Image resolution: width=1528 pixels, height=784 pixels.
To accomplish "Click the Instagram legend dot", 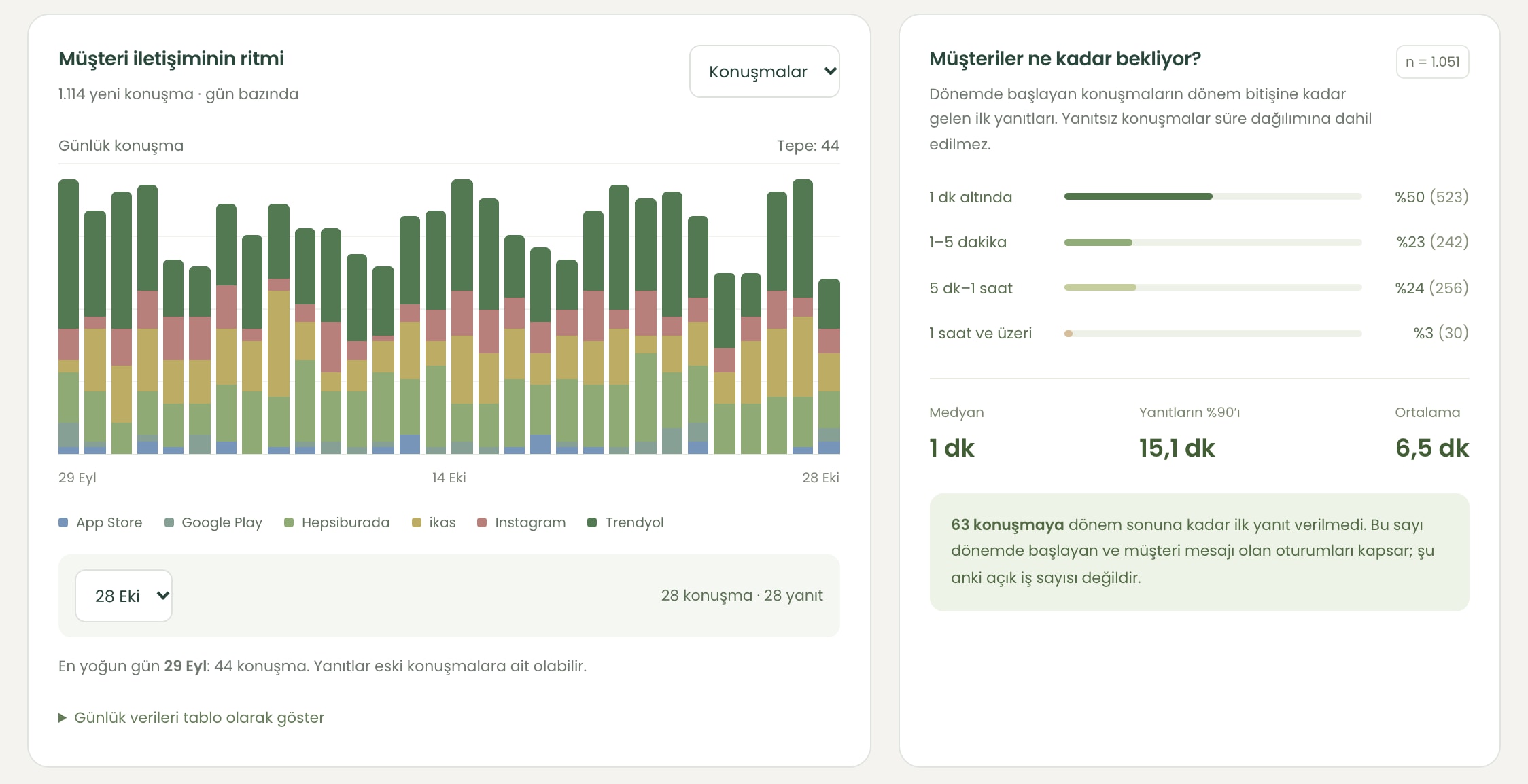I will coord(482,522).
